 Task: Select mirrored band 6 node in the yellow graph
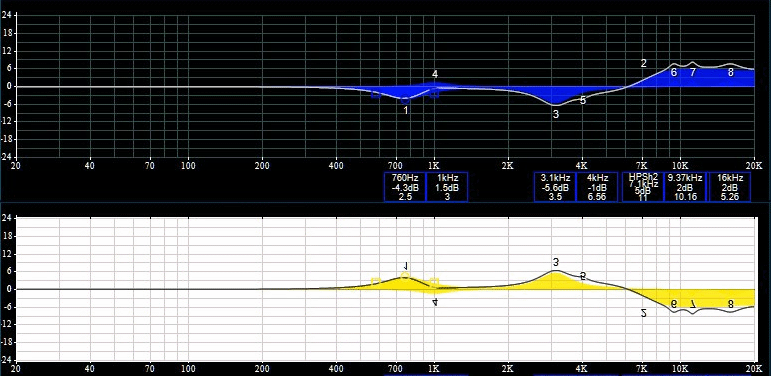coord(674,304)
